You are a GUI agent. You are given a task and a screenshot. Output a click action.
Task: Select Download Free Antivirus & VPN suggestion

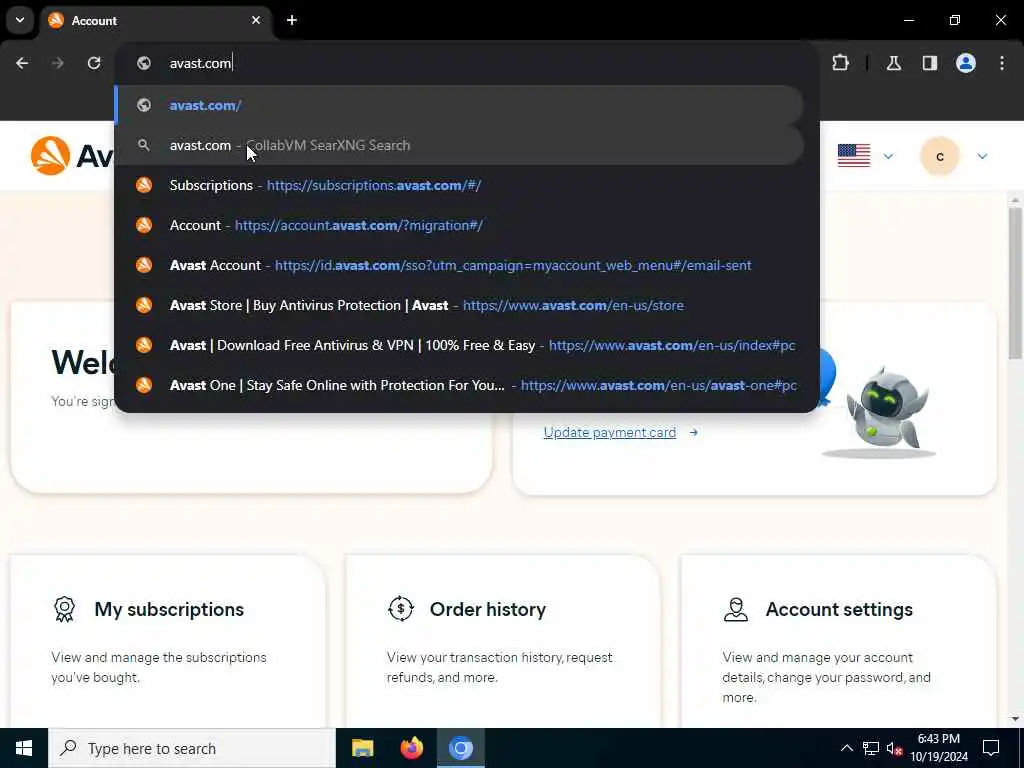(459, 345)
